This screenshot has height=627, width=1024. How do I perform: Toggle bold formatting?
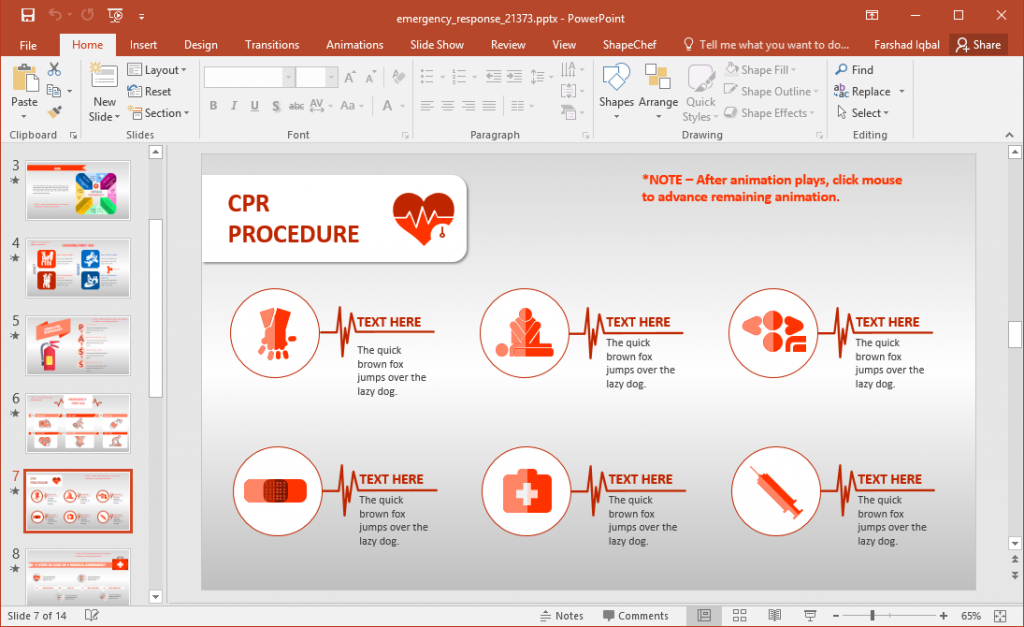pyautogui.click(x=212, y=105)
